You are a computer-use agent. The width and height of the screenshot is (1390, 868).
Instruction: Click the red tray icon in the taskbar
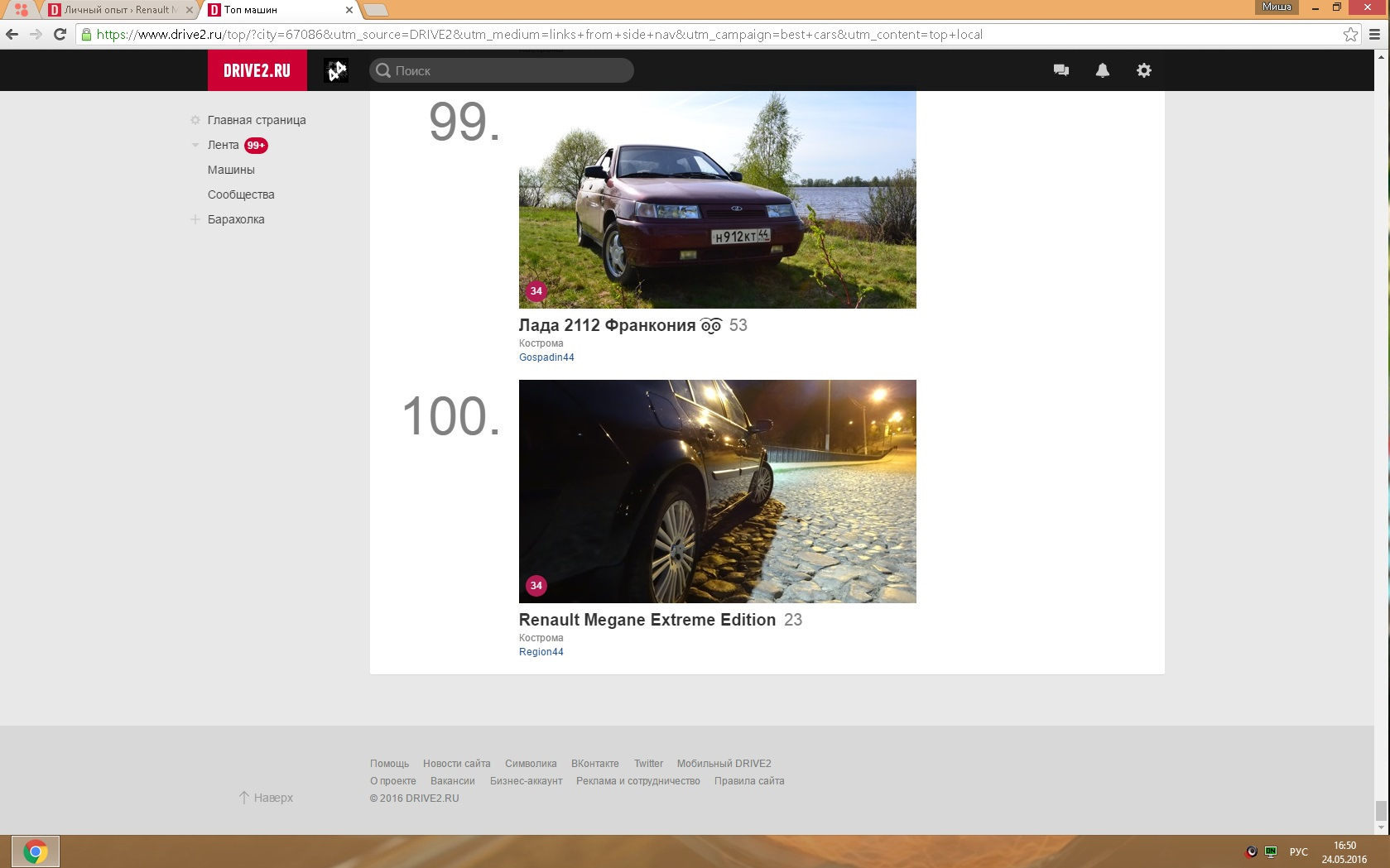tap(1252, 851)
